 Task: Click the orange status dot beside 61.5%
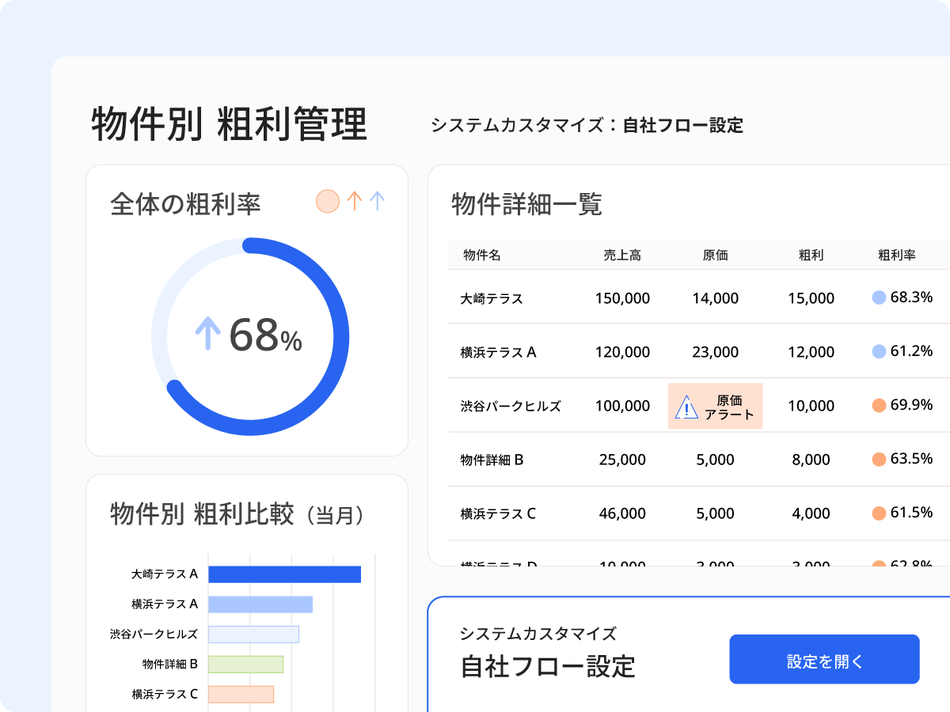click(879, 513)
